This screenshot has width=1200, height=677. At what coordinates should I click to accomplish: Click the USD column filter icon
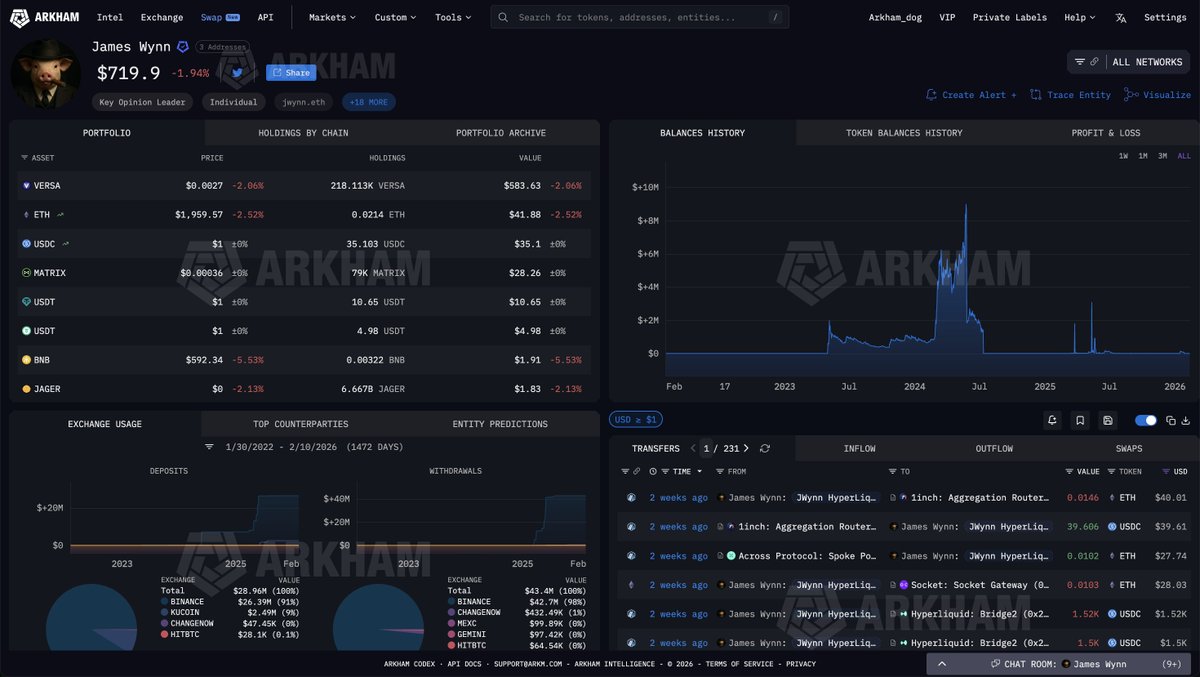1166,471
